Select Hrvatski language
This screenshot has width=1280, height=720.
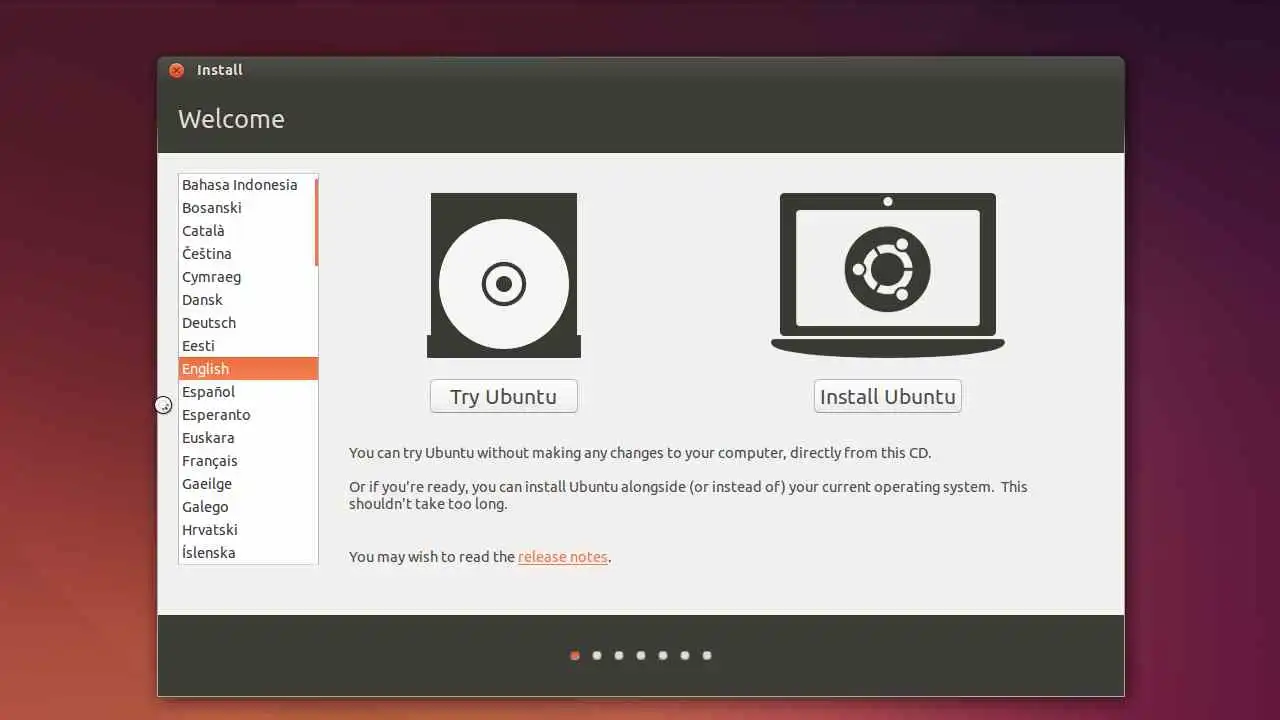point(247,530)
